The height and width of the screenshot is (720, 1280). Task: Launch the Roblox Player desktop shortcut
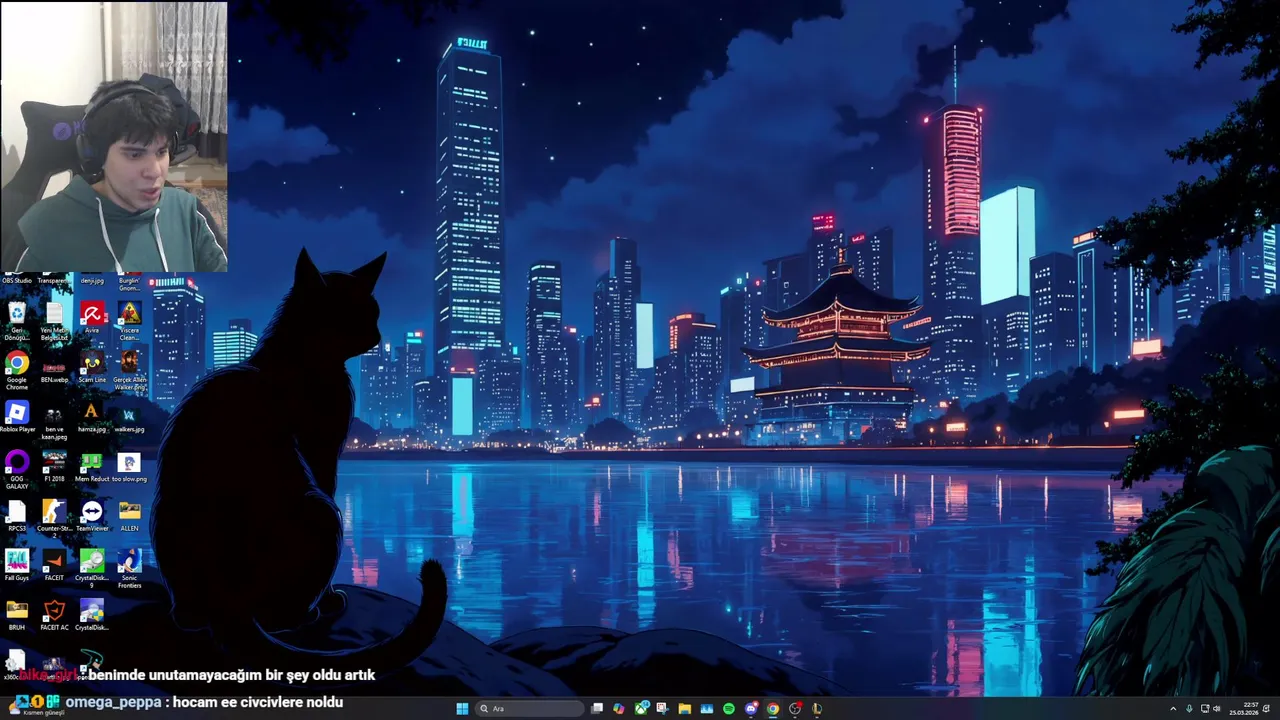[x=17, y=418]
